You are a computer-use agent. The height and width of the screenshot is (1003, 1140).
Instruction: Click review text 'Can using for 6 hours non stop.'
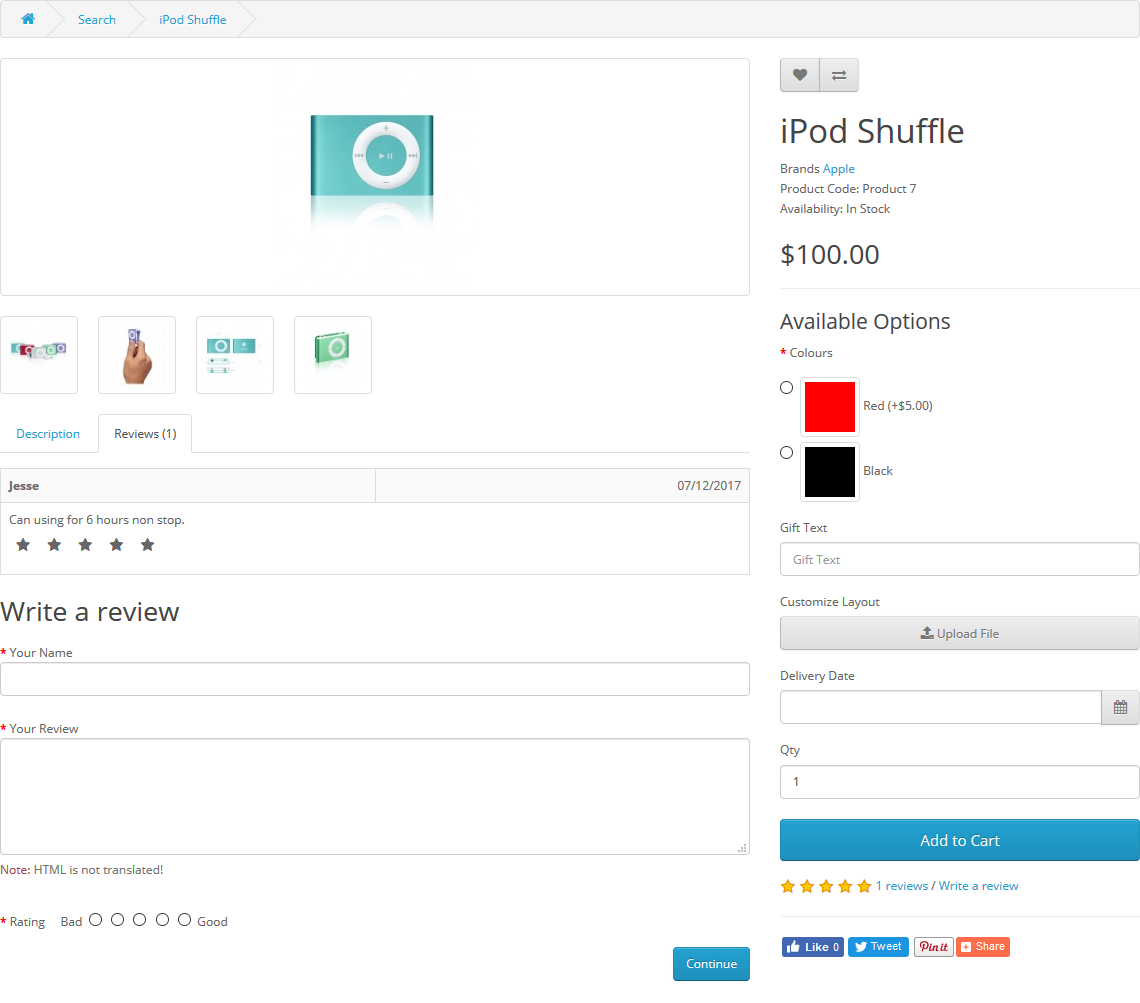[97, 520]
